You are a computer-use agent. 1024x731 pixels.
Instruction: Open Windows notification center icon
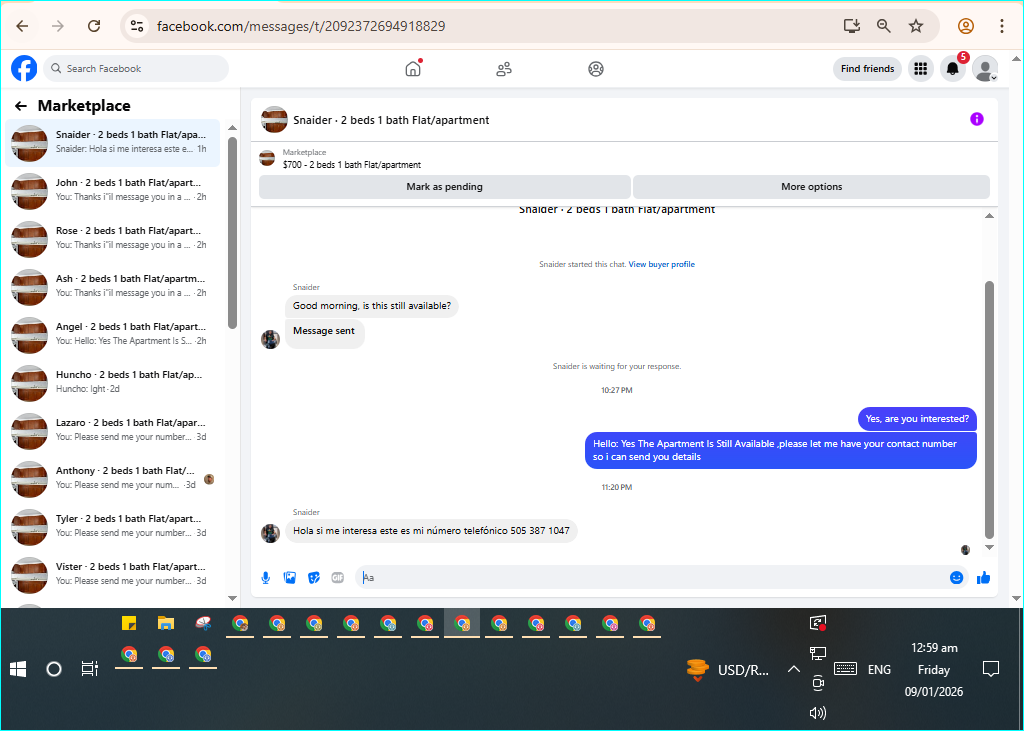tap(991, 669)
